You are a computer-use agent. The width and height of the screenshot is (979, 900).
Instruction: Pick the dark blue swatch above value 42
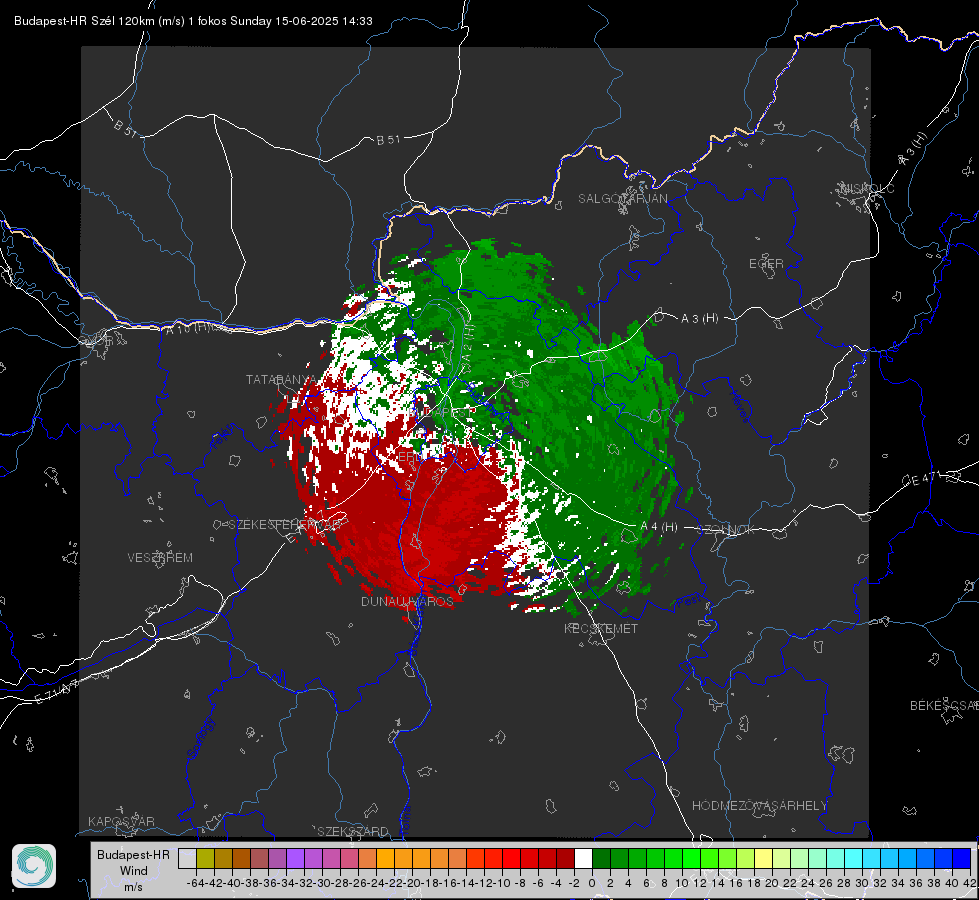[962, 859]
